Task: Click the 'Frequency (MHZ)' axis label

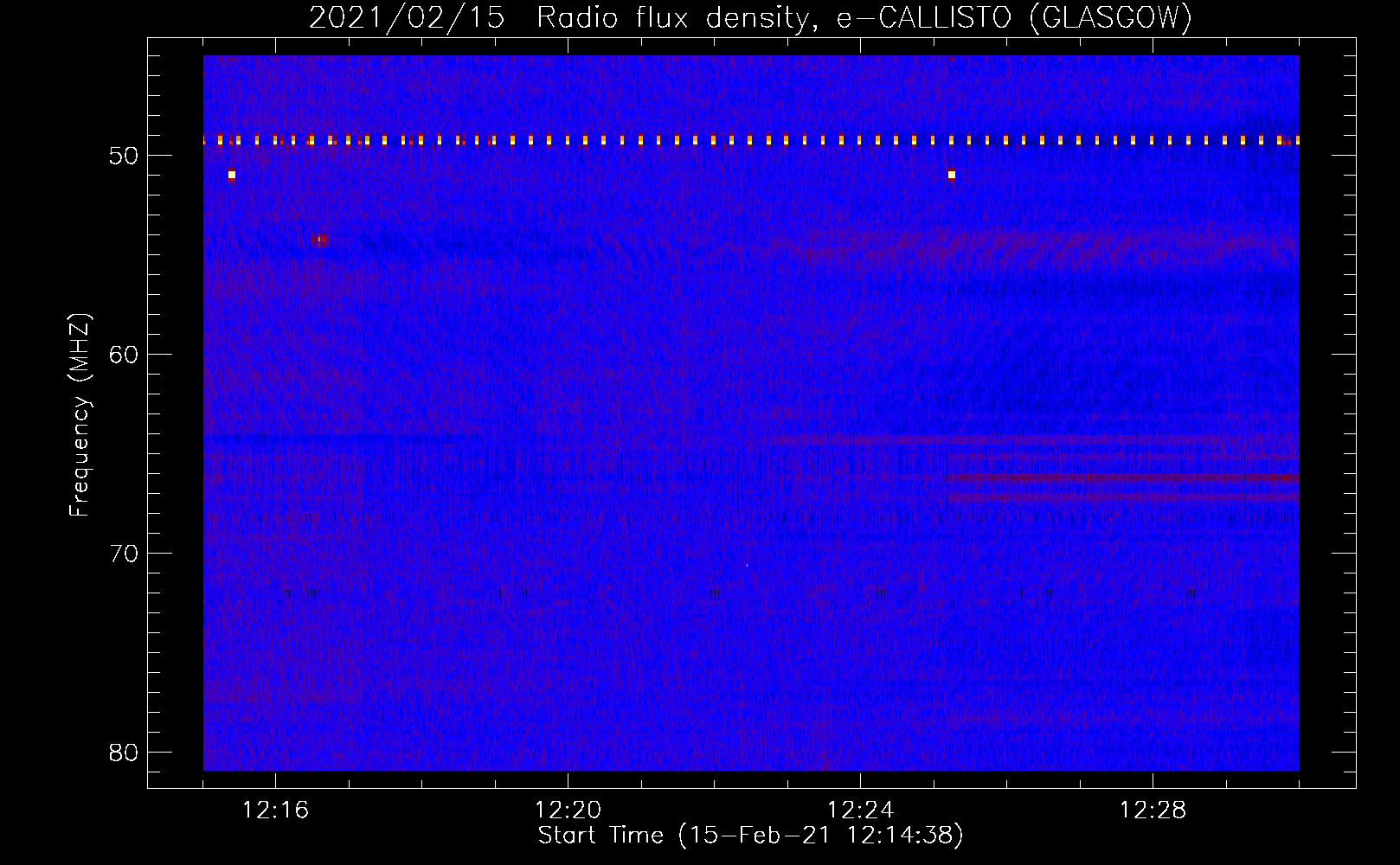Action: [80, 415]
